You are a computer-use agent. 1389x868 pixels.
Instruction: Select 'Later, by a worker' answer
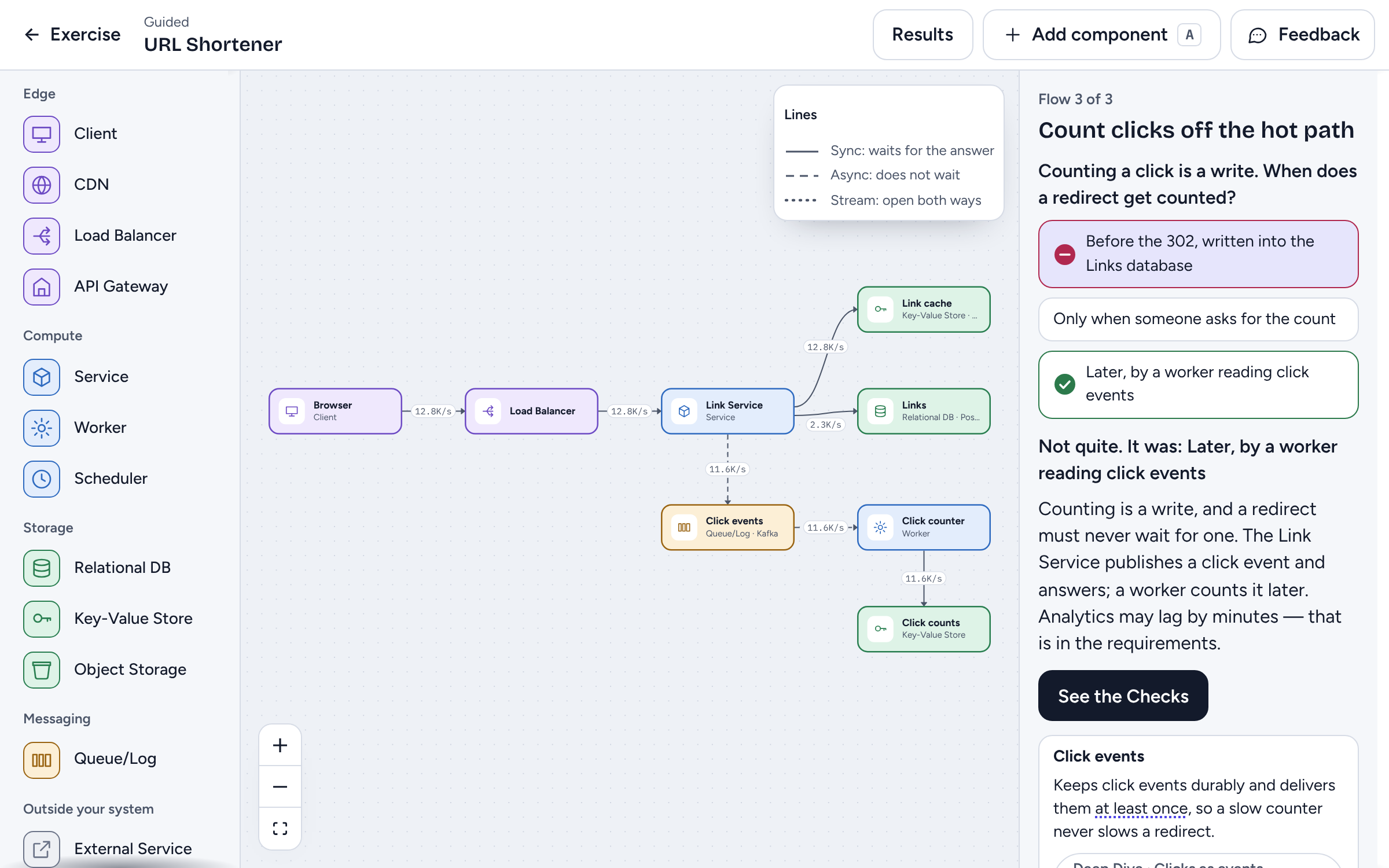tap(1198, 384)
